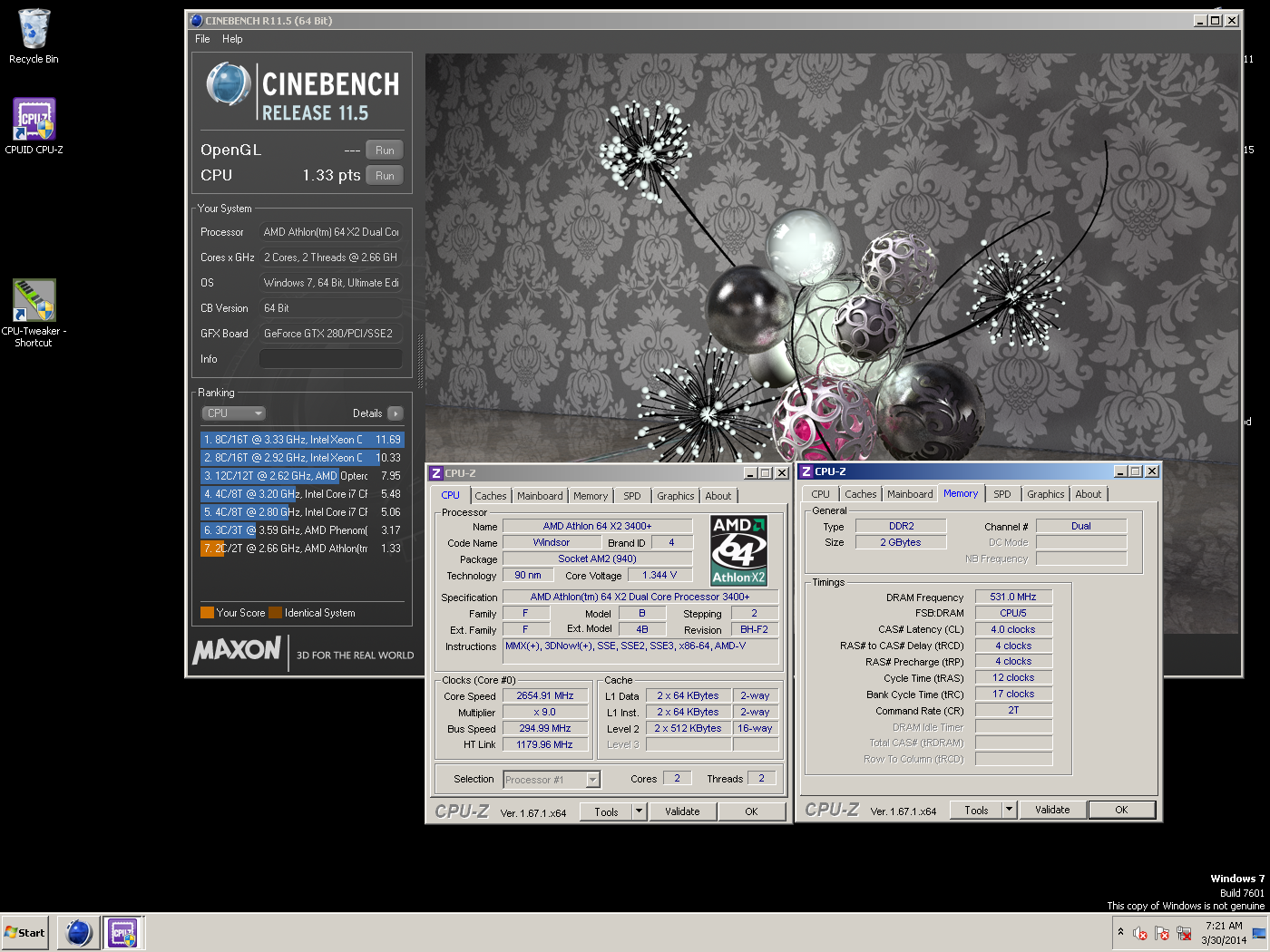Select ranking row 1 Intel Xeon 3.33 GHz

point(302,440)
